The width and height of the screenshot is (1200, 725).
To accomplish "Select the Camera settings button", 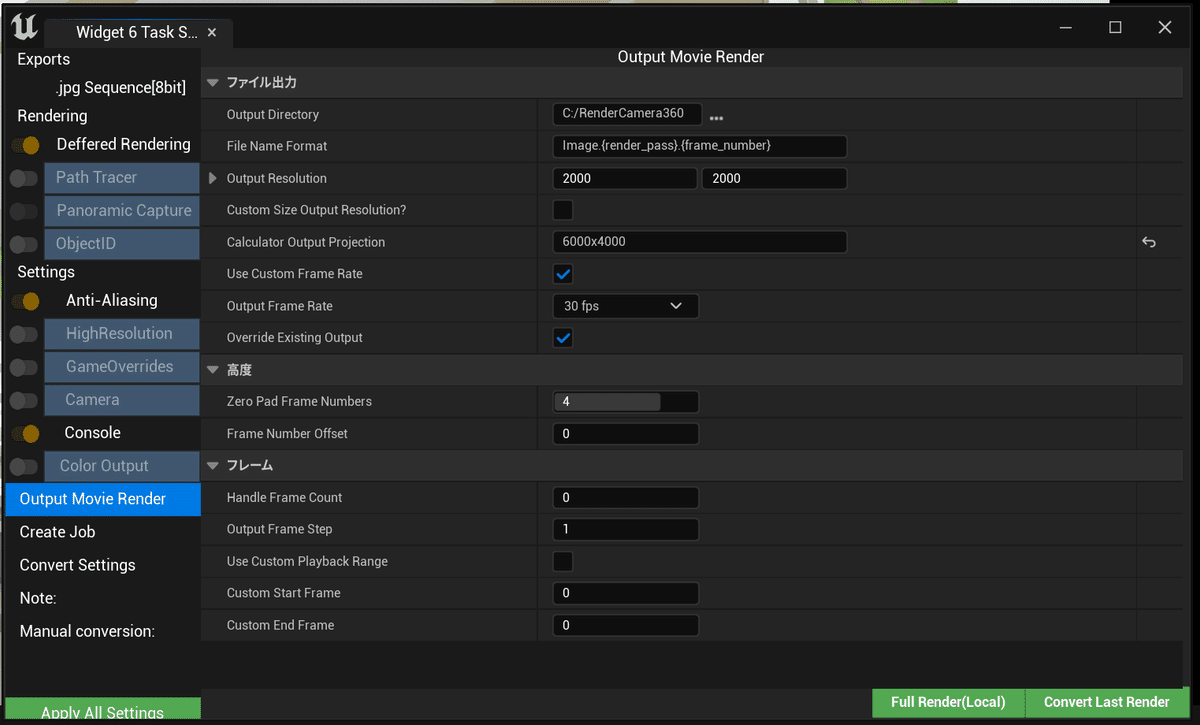I will (x=122, y=400).
